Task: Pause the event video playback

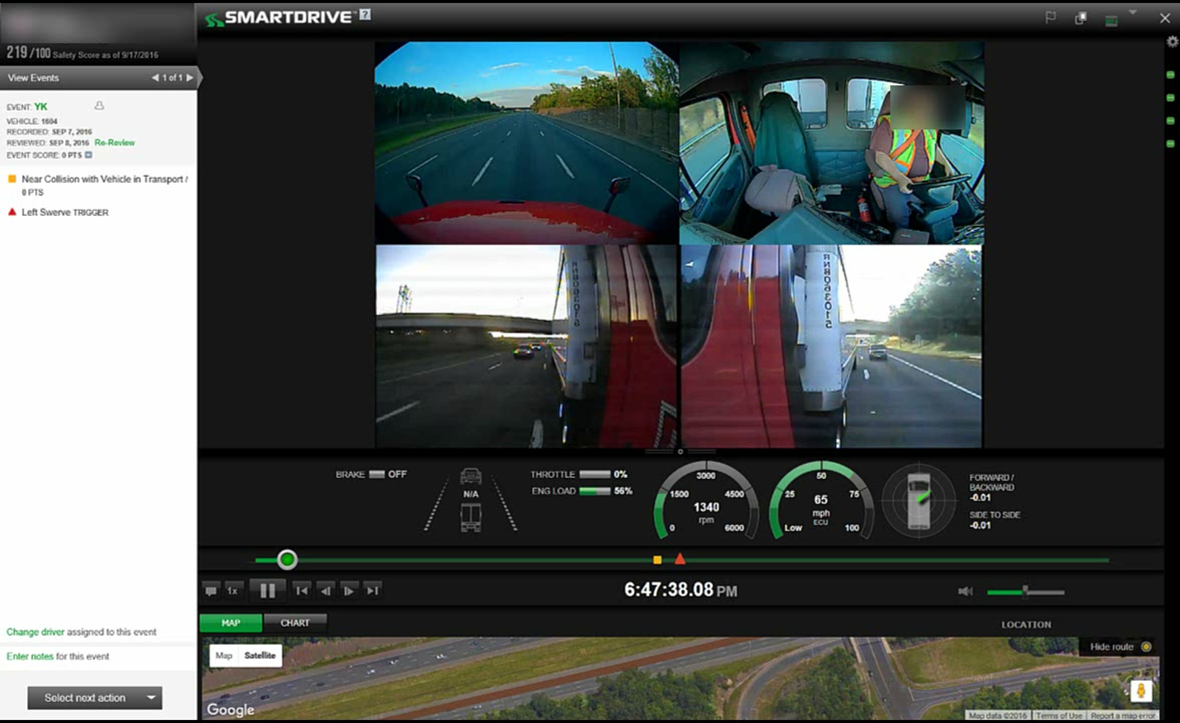Action: tap(267, 590)
